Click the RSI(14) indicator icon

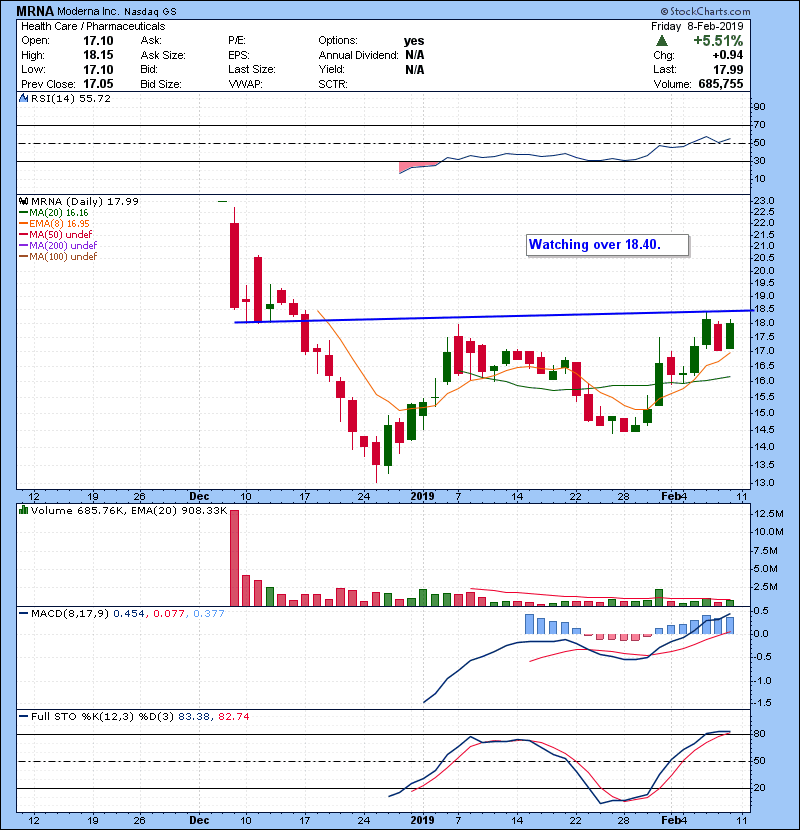[x=23, y=98]
